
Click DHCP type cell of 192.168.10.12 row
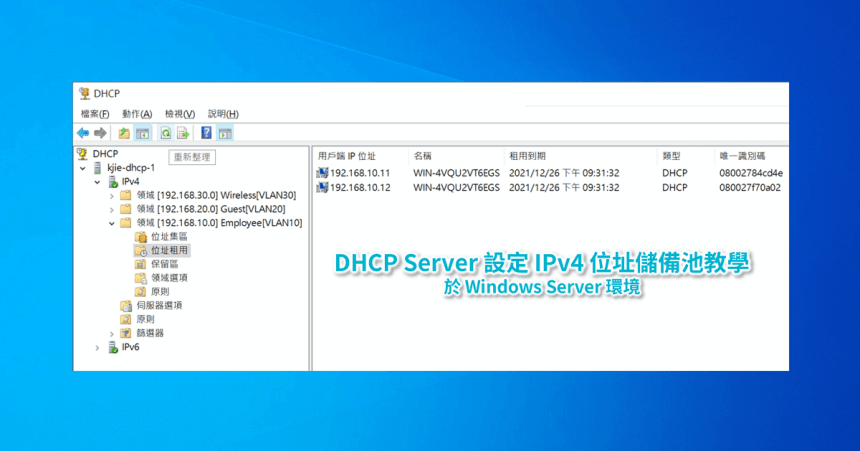[675, 187]
